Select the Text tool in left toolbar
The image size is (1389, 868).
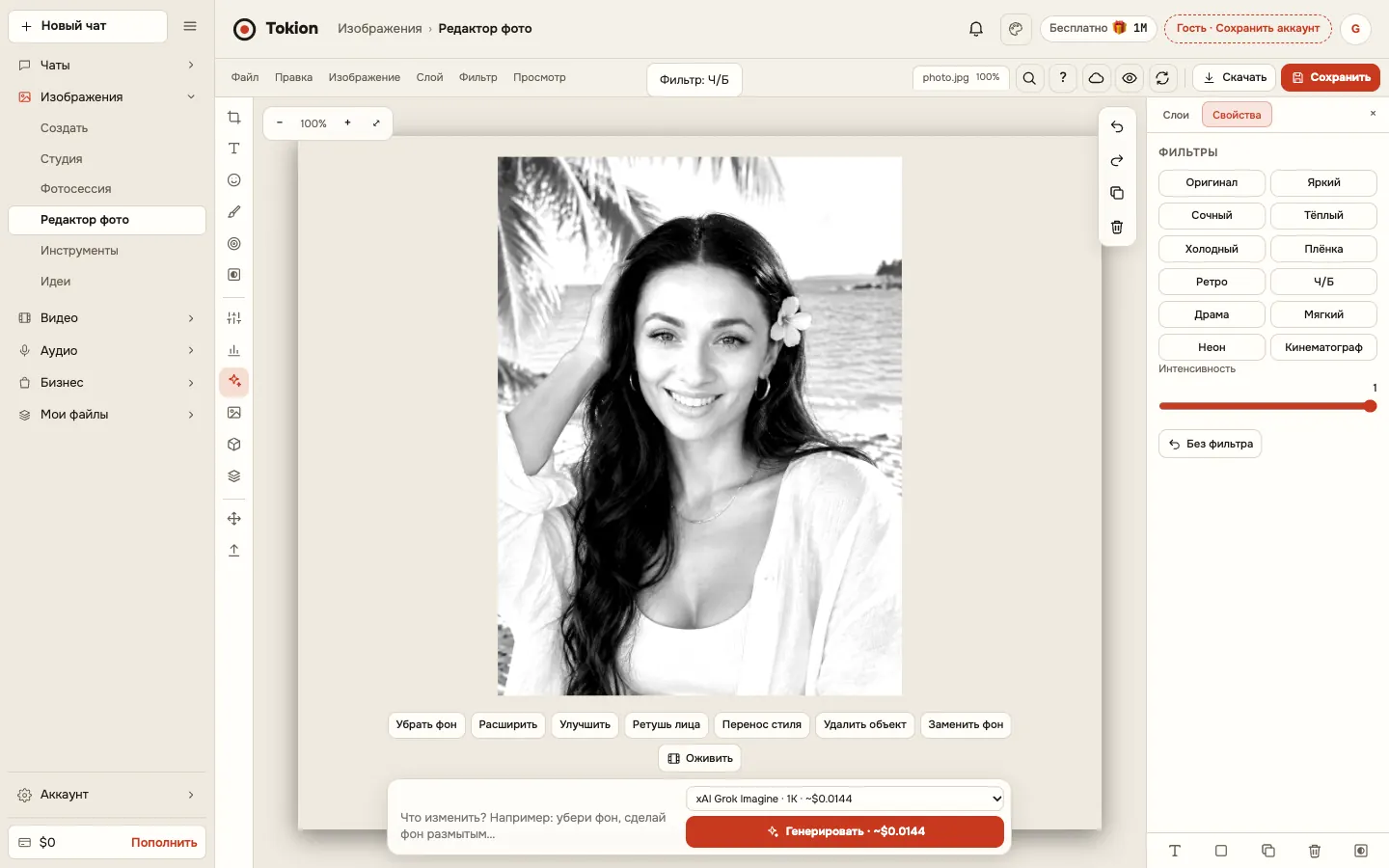pos(233,149)
